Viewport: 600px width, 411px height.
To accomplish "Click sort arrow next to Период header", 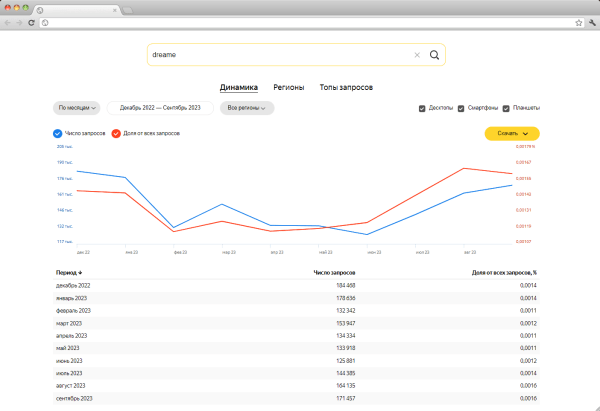I will pyautogui.click(x=81, y=272).
